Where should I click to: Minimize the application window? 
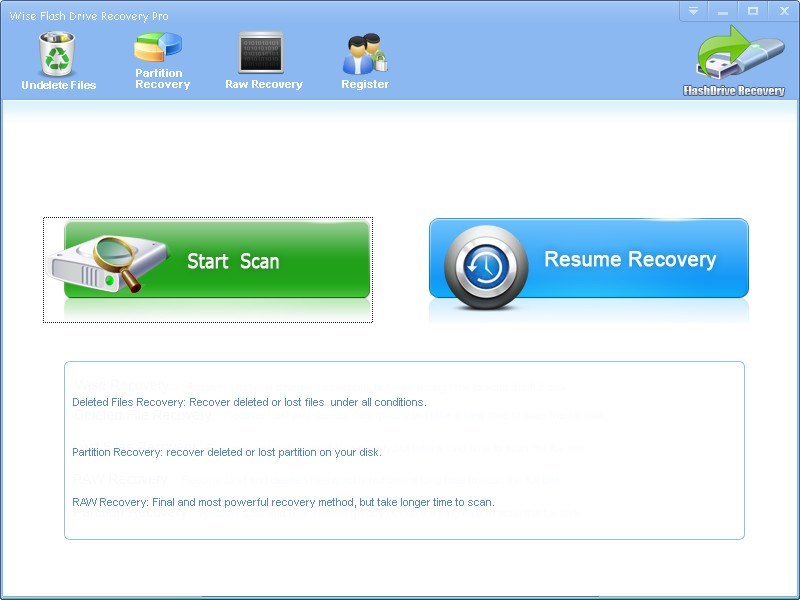[x=722, y=11]
